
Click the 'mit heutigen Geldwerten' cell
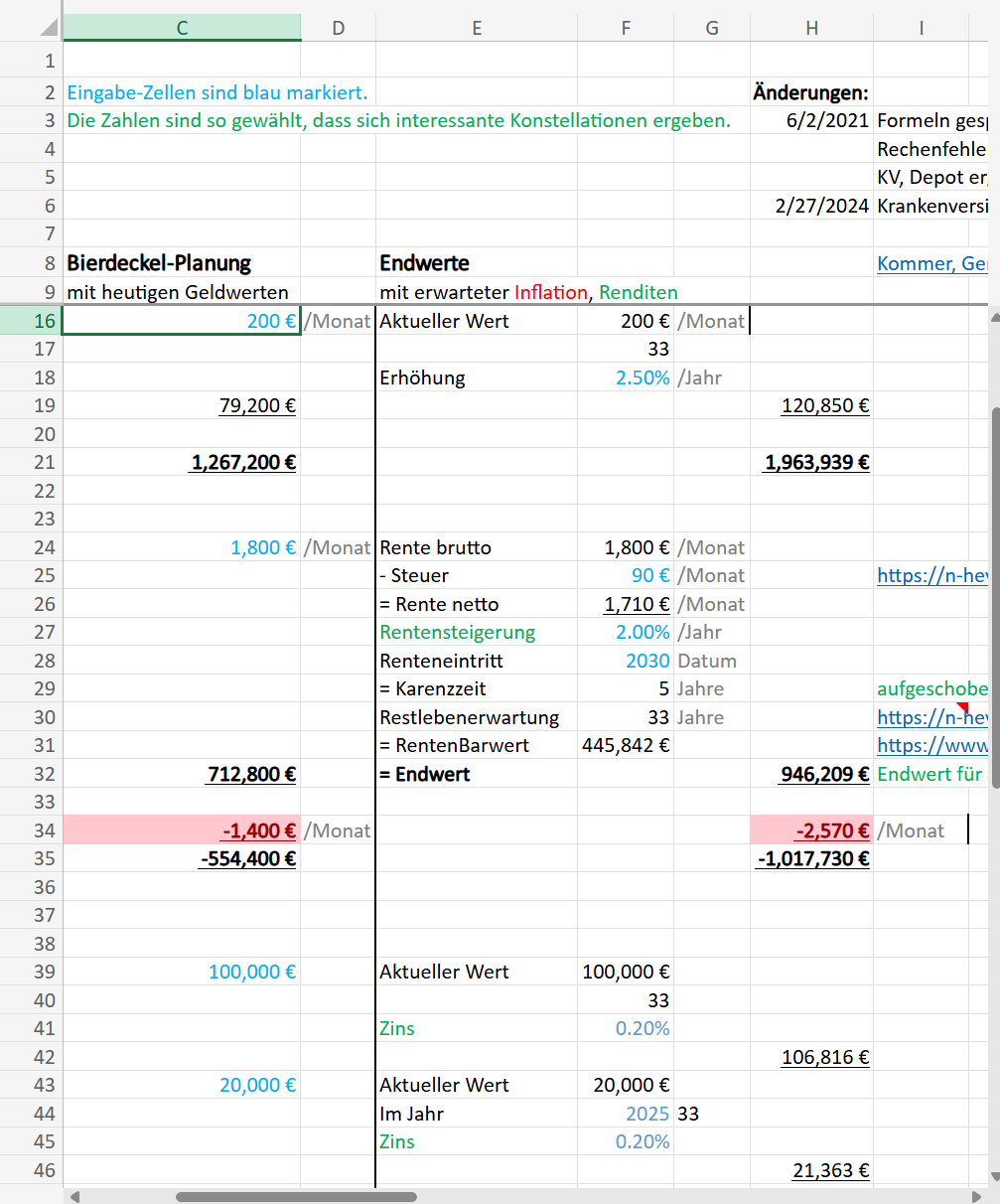182,292
